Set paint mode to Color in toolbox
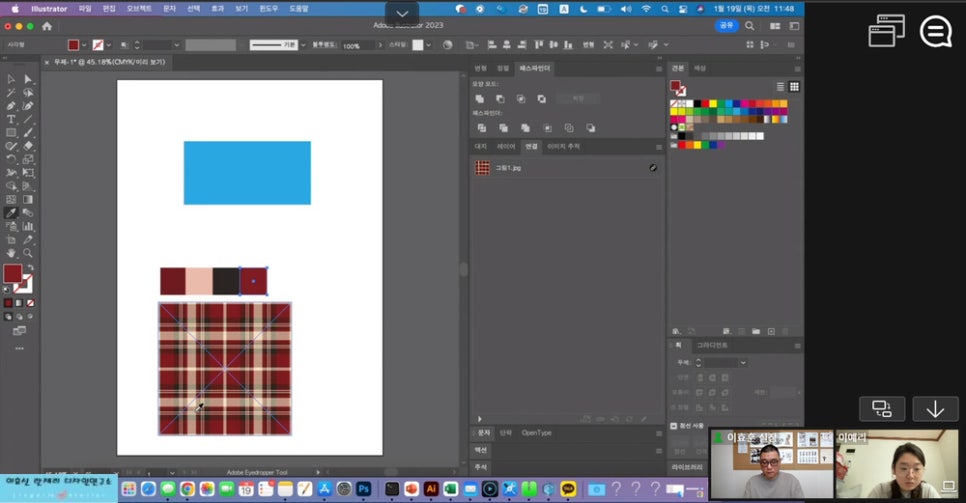Viewport: 966px width, 503px height. coord(8,303)
